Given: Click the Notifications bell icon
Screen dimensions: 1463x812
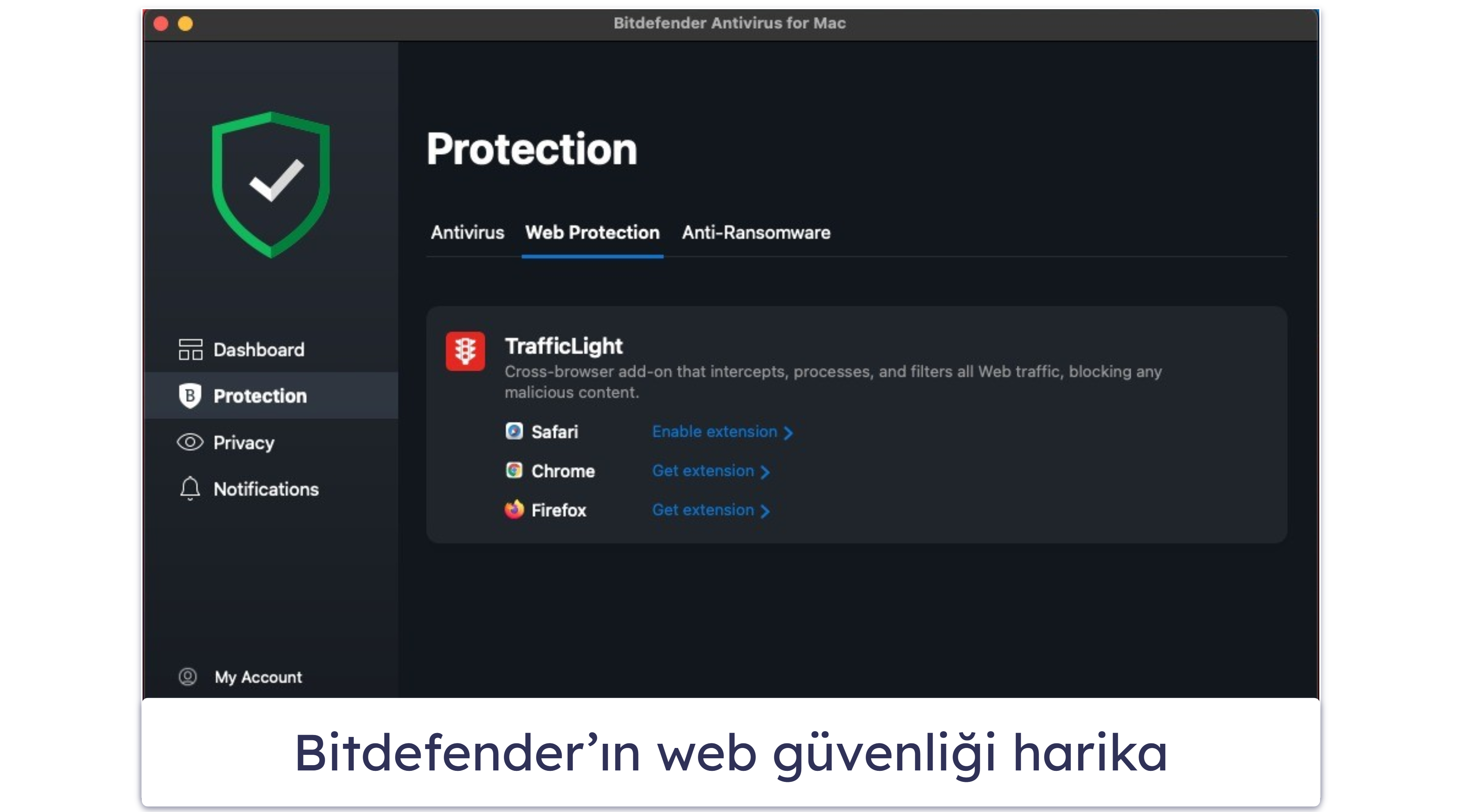Looking at the screenshot, I should [193, 489].
